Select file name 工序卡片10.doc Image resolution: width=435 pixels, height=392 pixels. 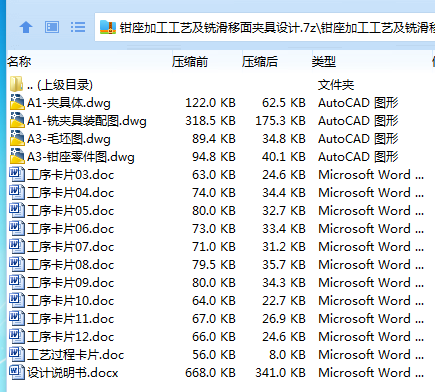(71, 301)
